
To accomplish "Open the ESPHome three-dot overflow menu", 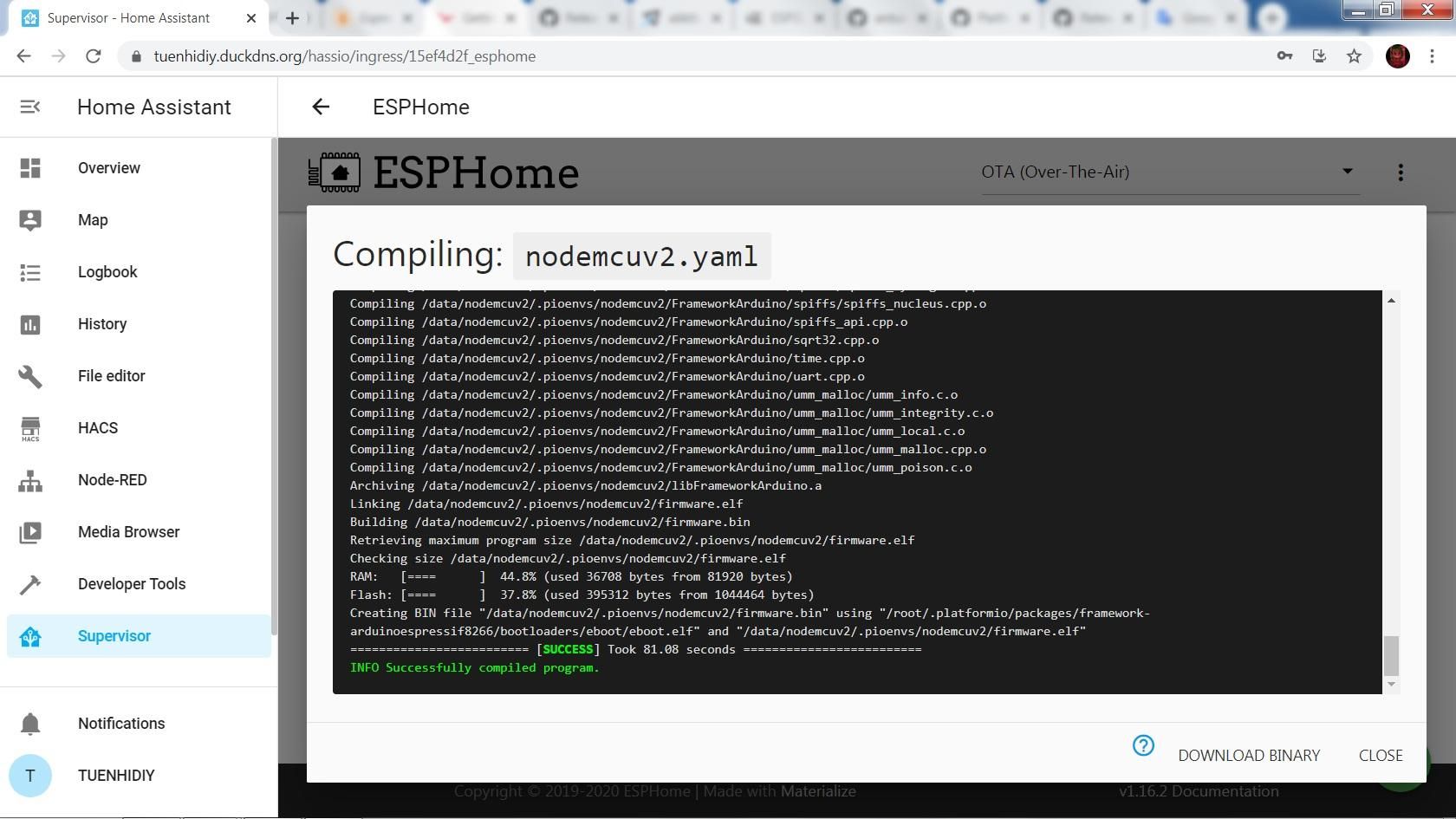I will pyautogui.click(x=1401, y=172).
